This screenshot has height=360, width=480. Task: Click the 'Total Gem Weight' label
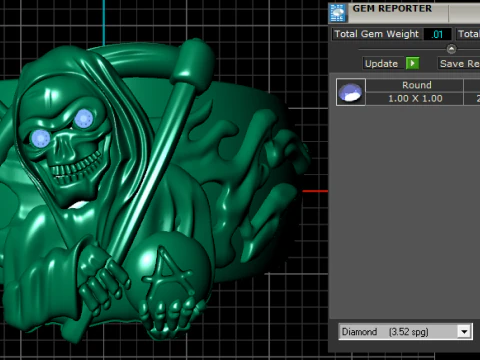[x=376, y=34]
